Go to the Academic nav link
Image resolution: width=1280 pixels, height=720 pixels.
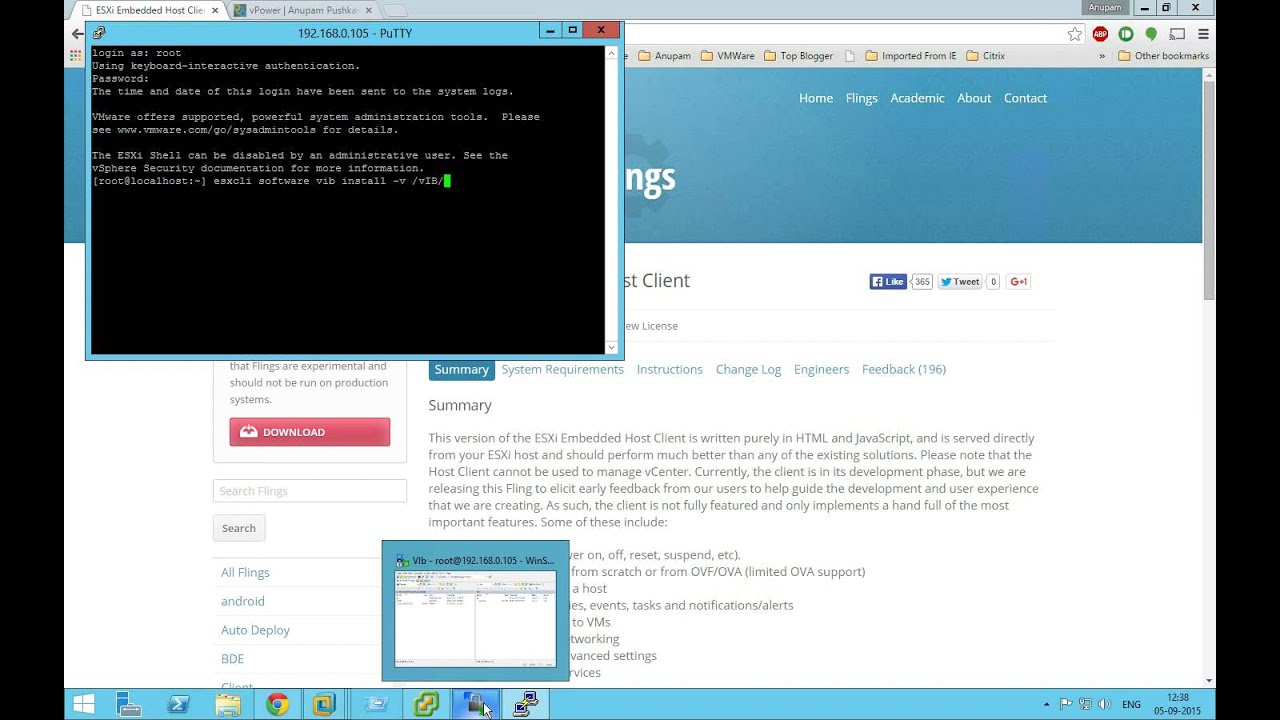point(917,98)
